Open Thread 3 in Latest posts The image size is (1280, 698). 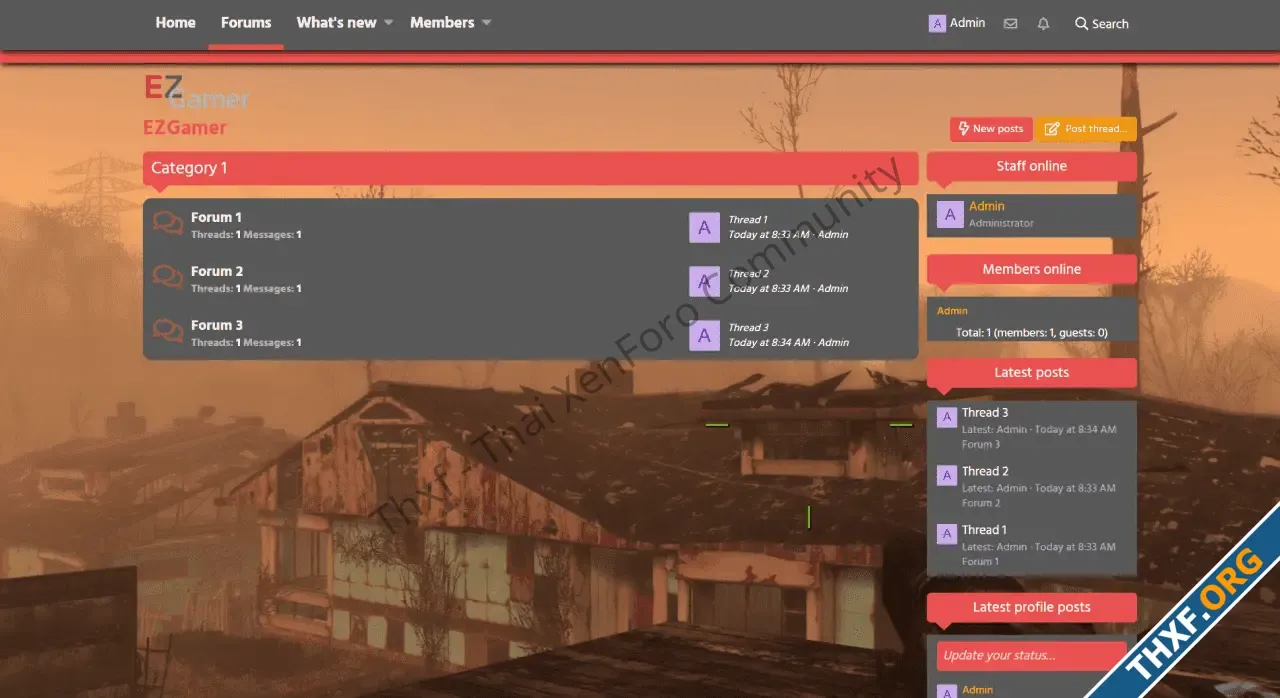tap(985, 412)
